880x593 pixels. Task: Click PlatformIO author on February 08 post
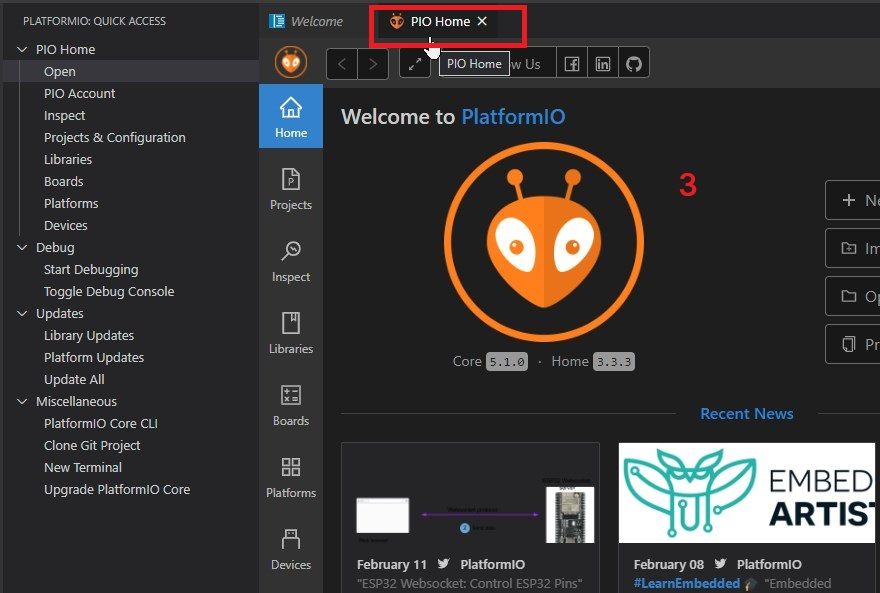(769, 564)
